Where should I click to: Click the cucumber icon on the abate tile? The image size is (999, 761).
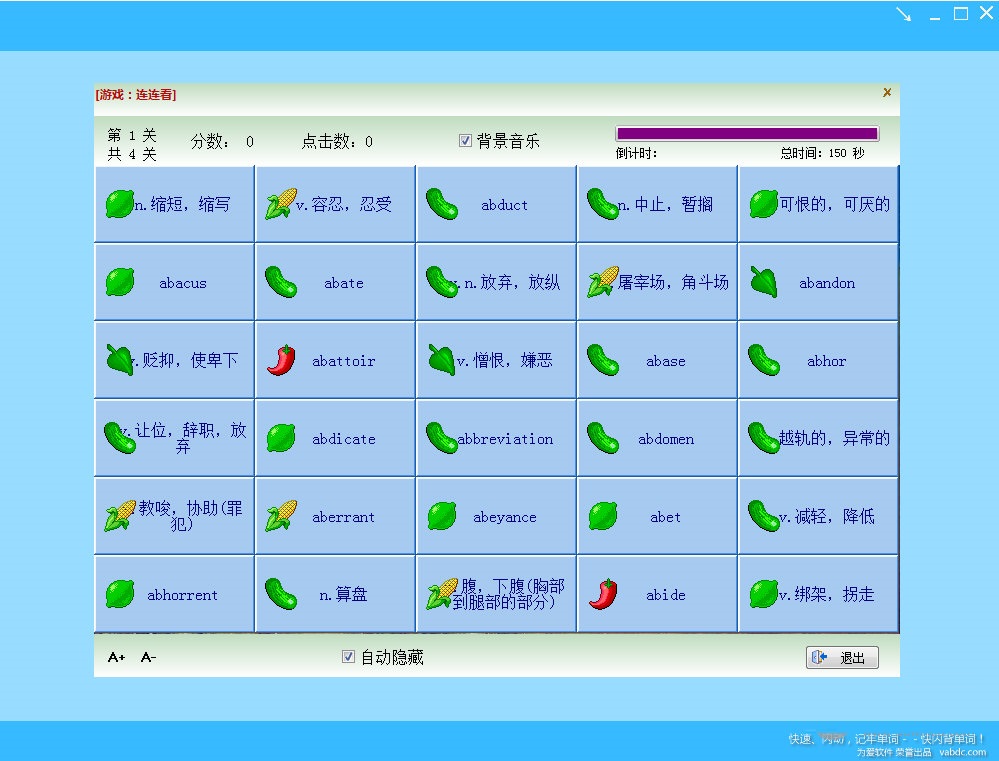[281, 282]
